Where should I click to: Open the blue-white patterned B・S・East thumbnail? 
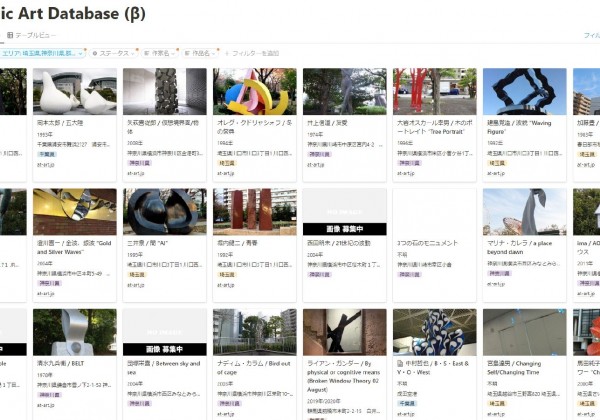point(435,332)
